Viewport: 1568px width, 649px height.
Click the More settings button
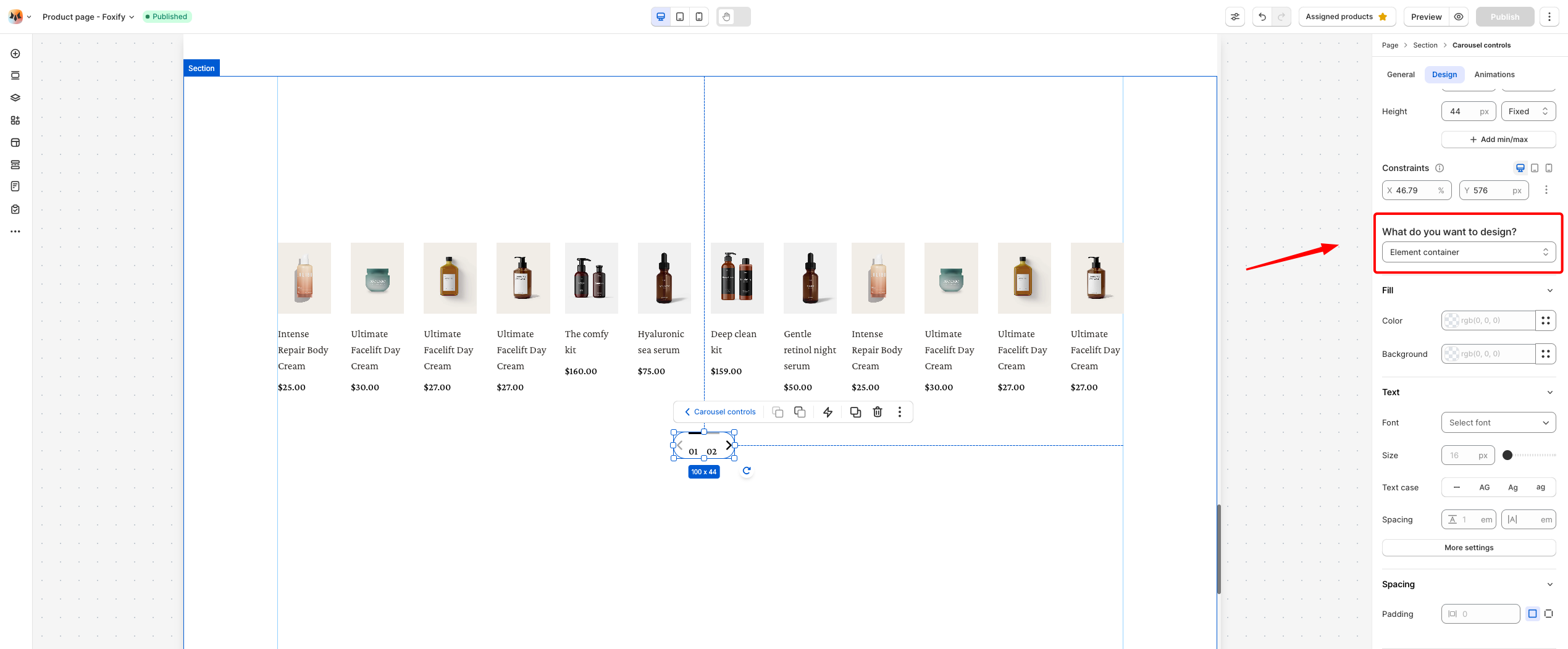click(x=1469, y=548)
